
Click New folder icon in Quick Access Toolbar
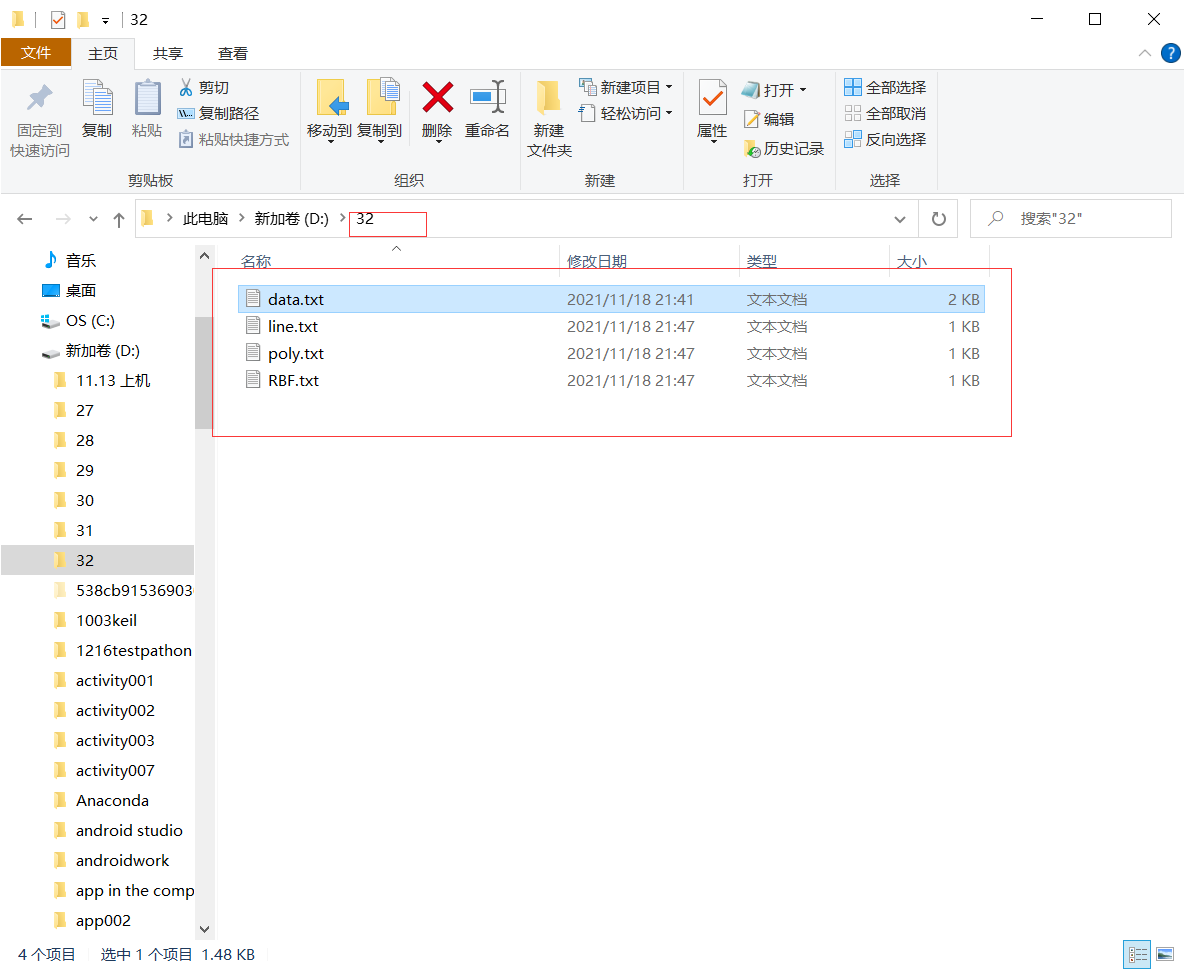[x=82, y=20]
